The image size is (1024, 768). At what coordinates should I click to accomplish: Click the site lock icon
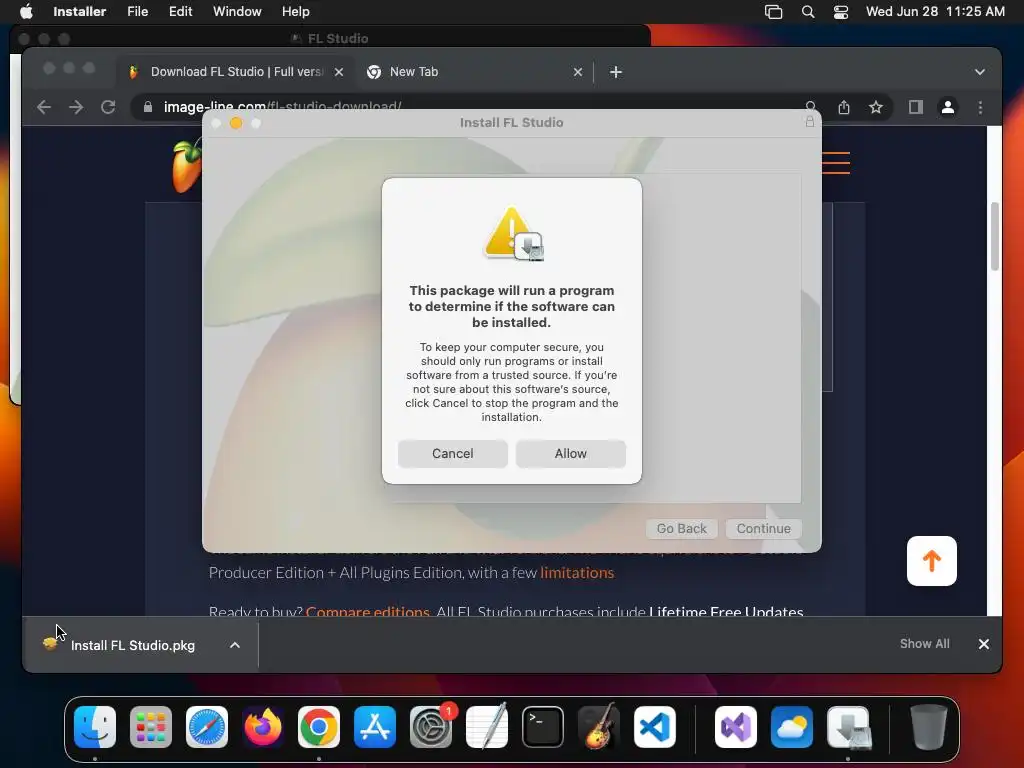tap(148, 107)
